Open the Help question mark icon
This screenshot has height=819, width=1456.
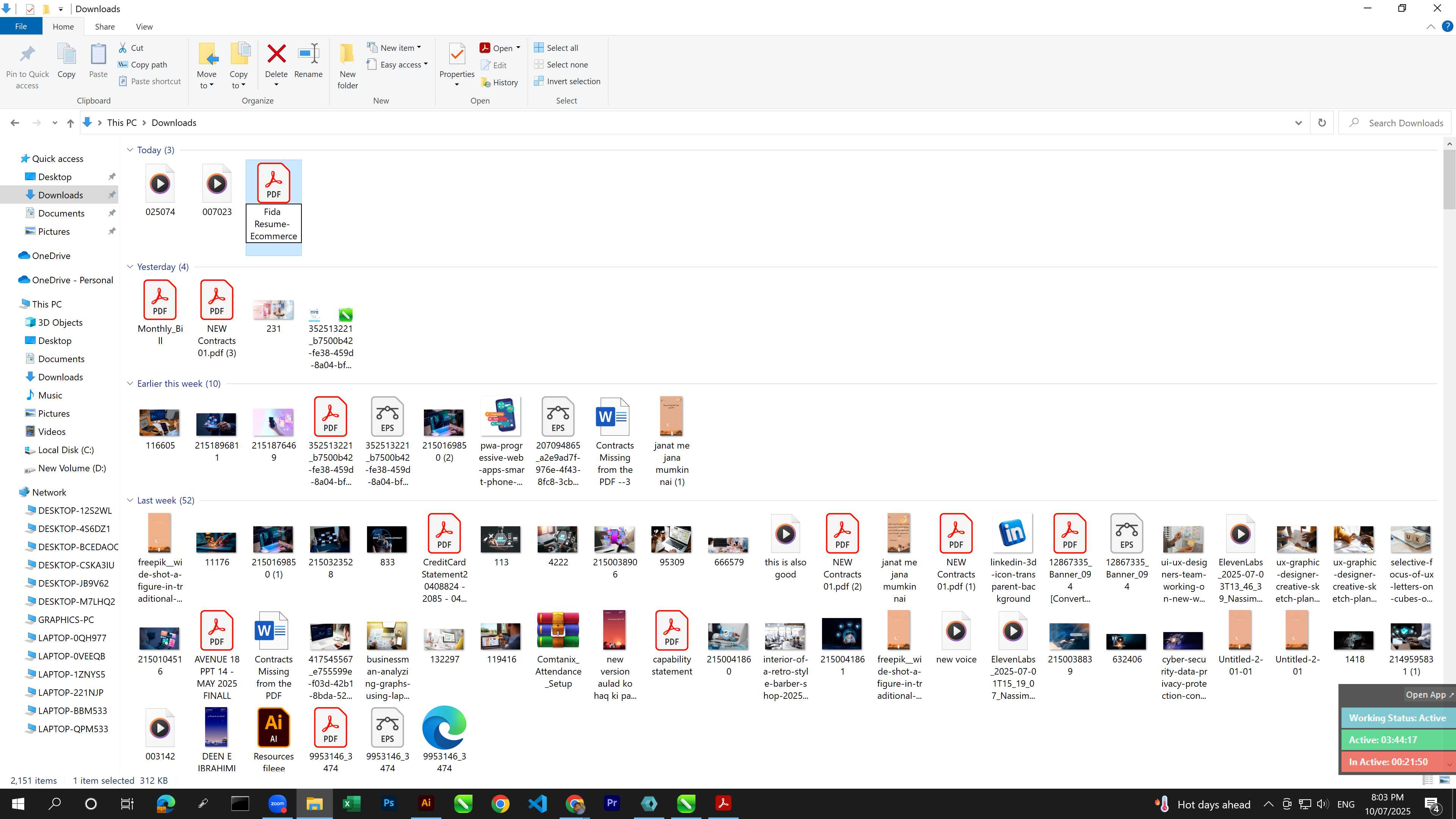[1448, 26]
